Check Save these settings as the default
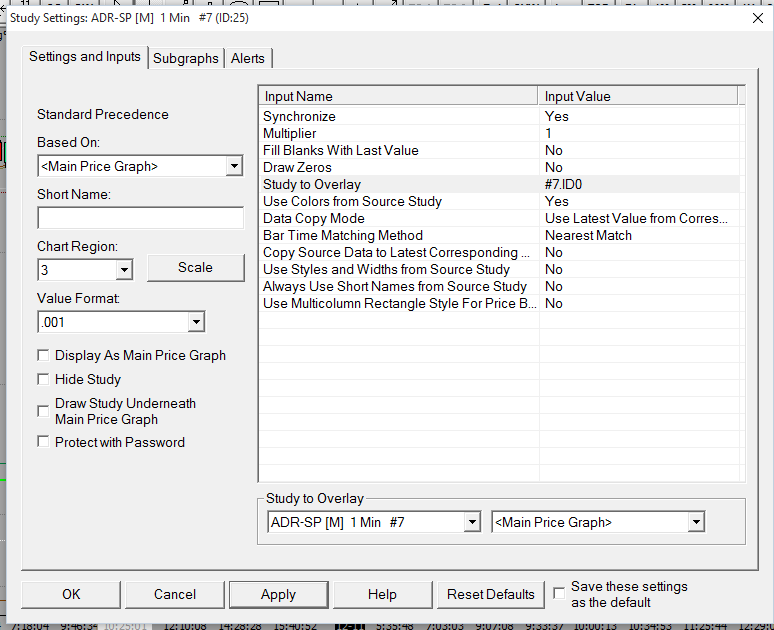Image resolution: width=774 pixels, height=630 pixels. (x=559, y=593)
